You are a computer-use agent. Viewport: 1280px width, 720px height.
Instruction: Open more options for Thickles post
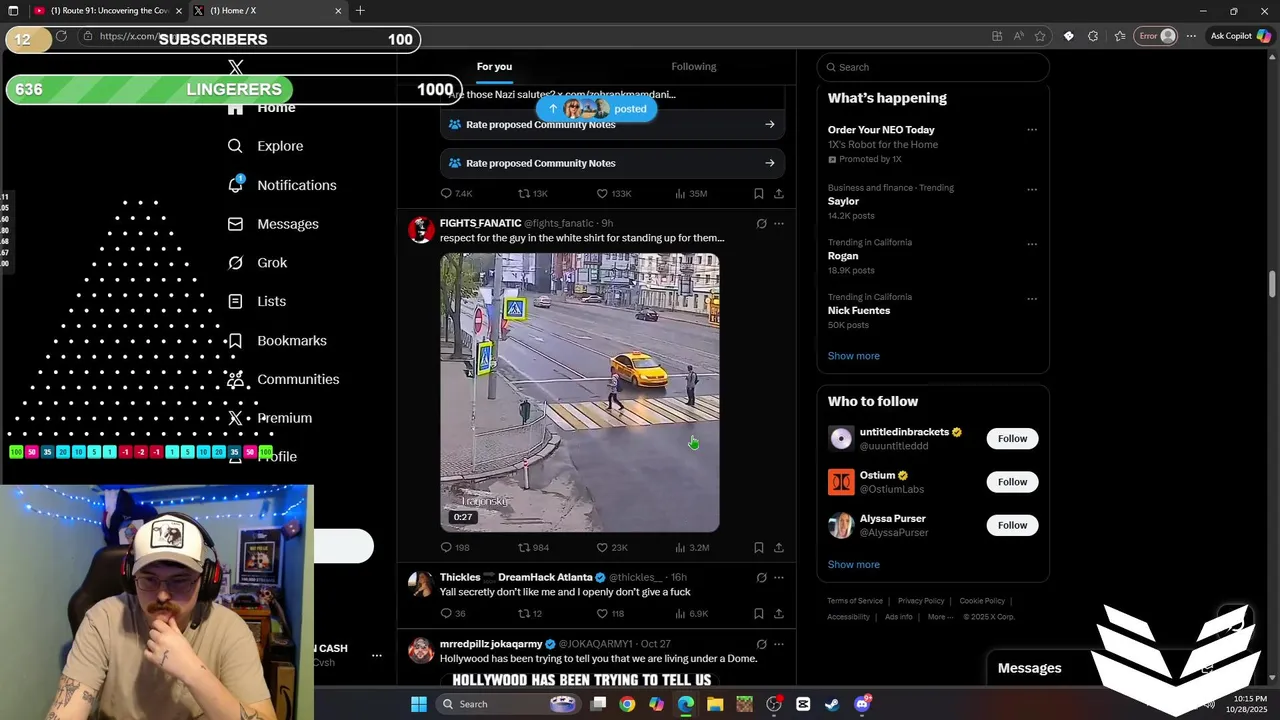tap(779, 577)
